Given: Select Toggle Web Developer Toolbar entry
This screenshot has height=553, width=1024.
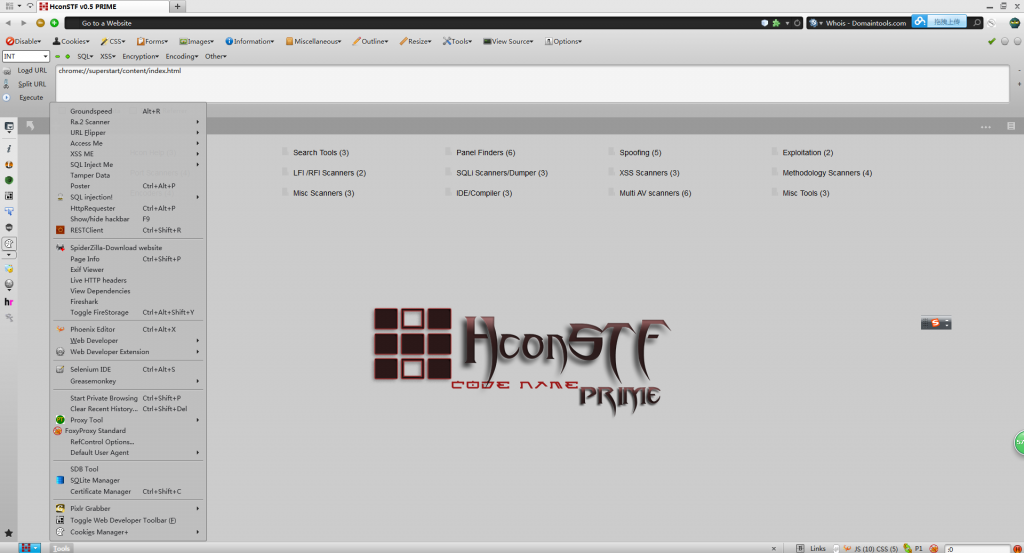Looking at the screenshot, I should pos(129,520).
